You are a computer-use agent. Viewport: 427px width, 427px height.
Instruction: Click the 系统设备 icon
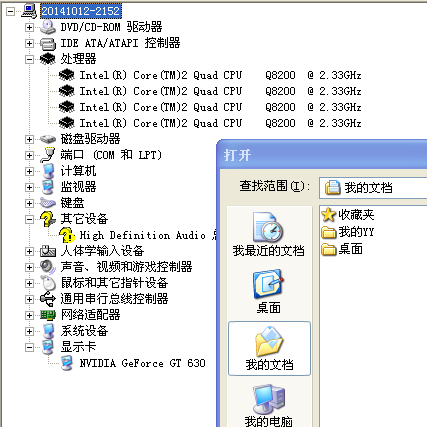[x=48, y=331]
